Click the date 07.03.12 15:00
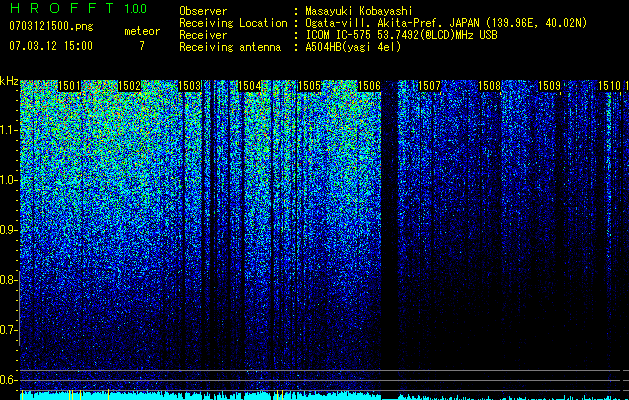The image size is (629, 400). click(x=51, y=45)
